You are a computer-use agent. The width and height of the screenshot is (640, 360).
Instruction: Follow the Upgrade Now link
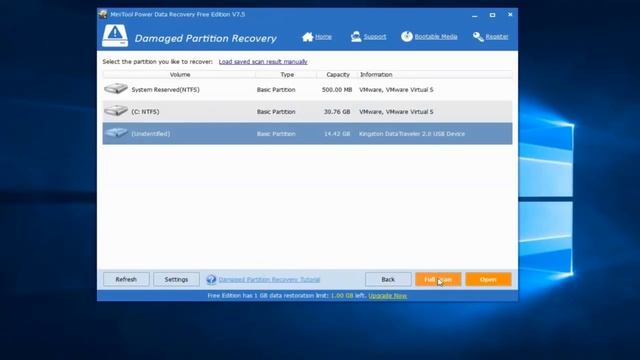pos(388,296)
